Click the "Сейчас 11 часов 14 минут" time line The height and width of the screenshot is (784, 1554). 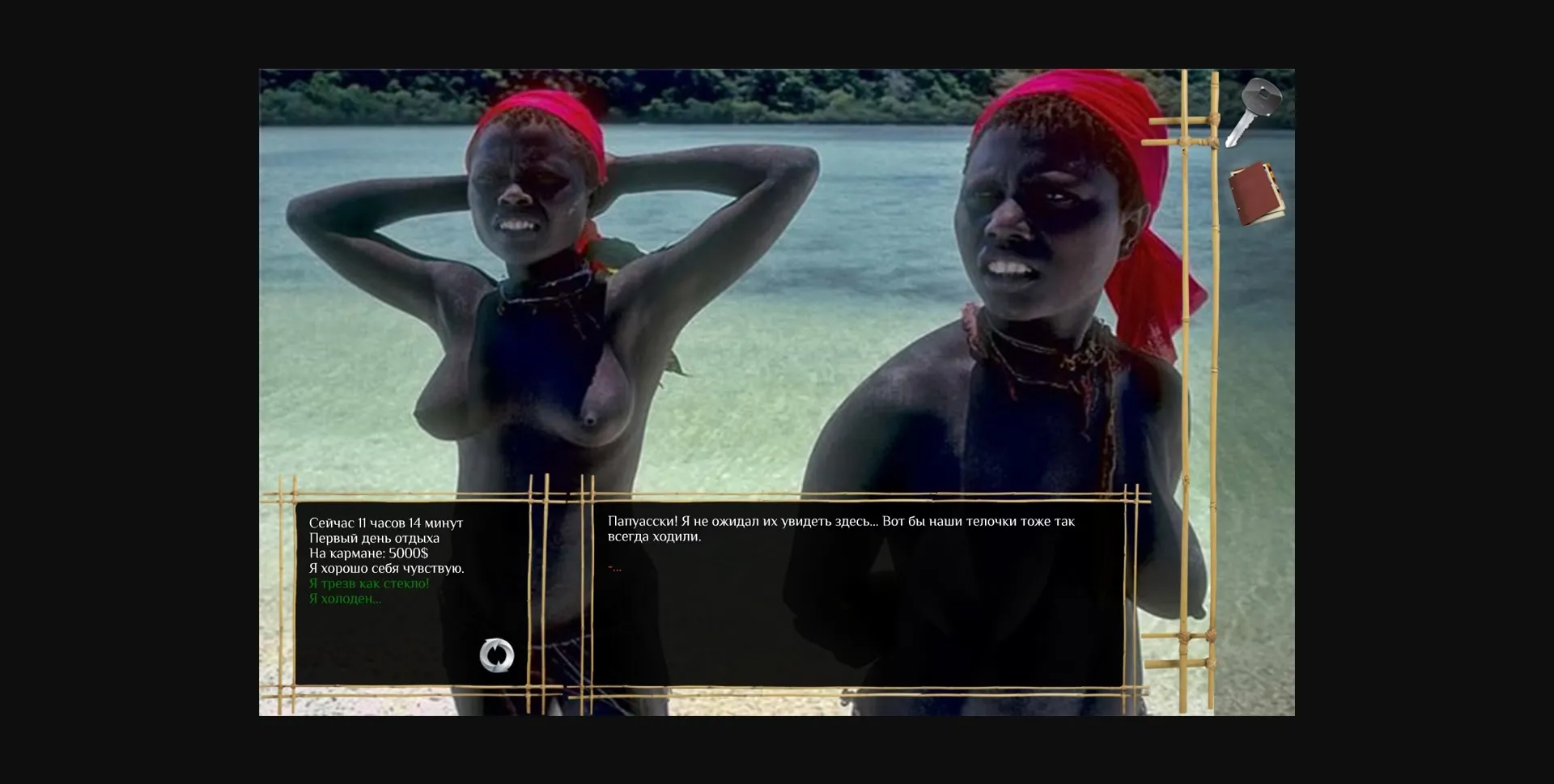pyautogui.click(x=385, y=523)
